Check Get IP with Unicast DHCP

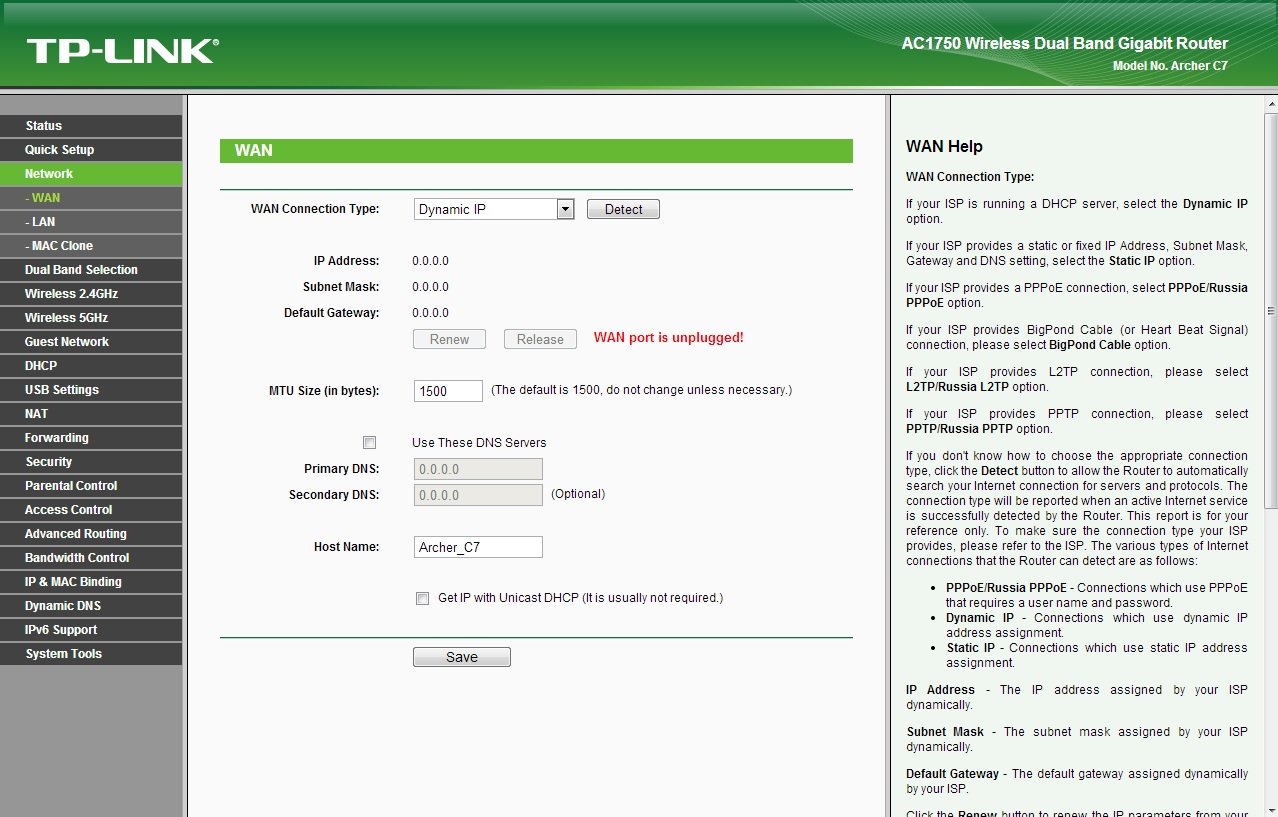[422, 598]
